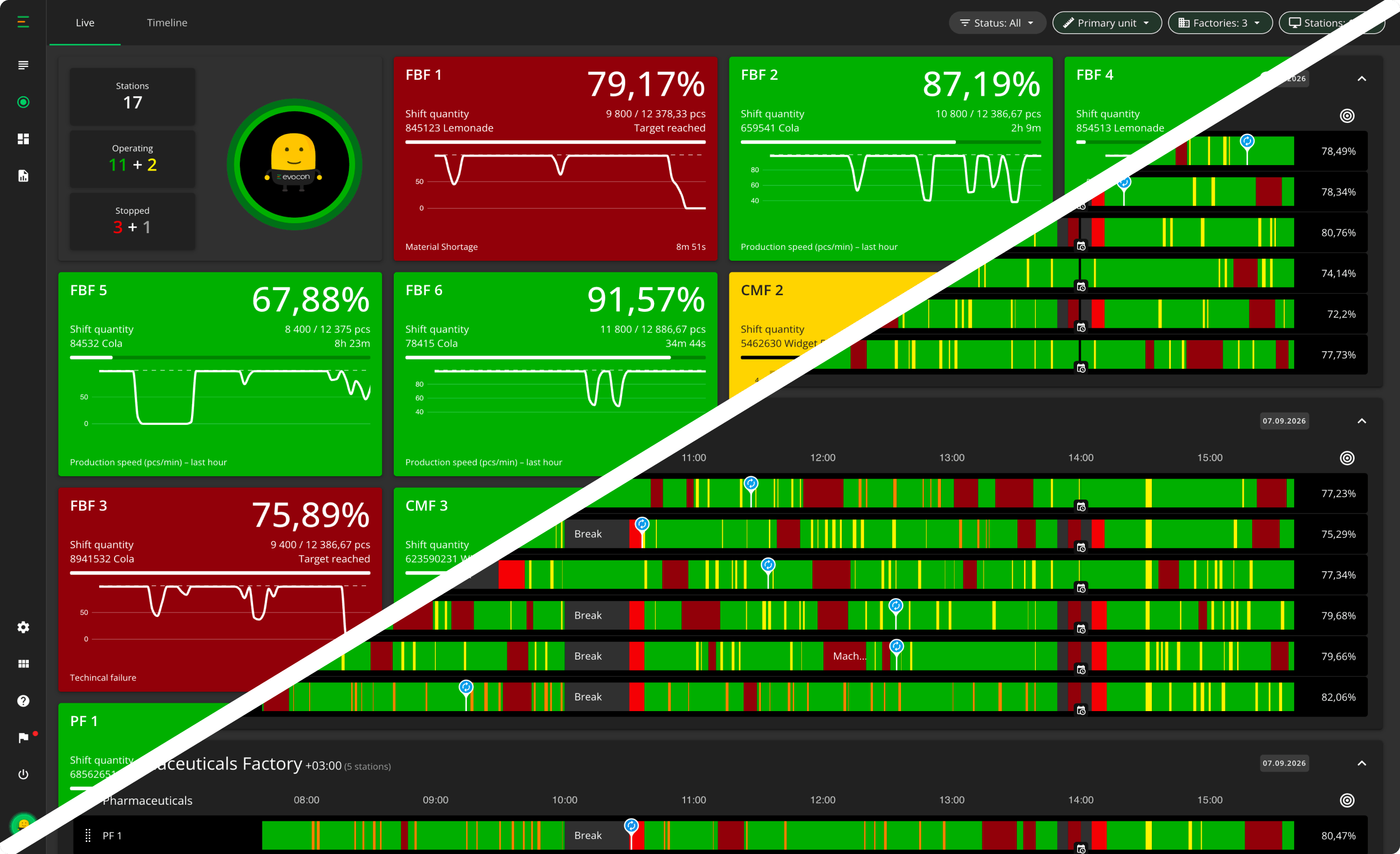Click the shift clock icon on the 80,76% row

pos(1081,246)
